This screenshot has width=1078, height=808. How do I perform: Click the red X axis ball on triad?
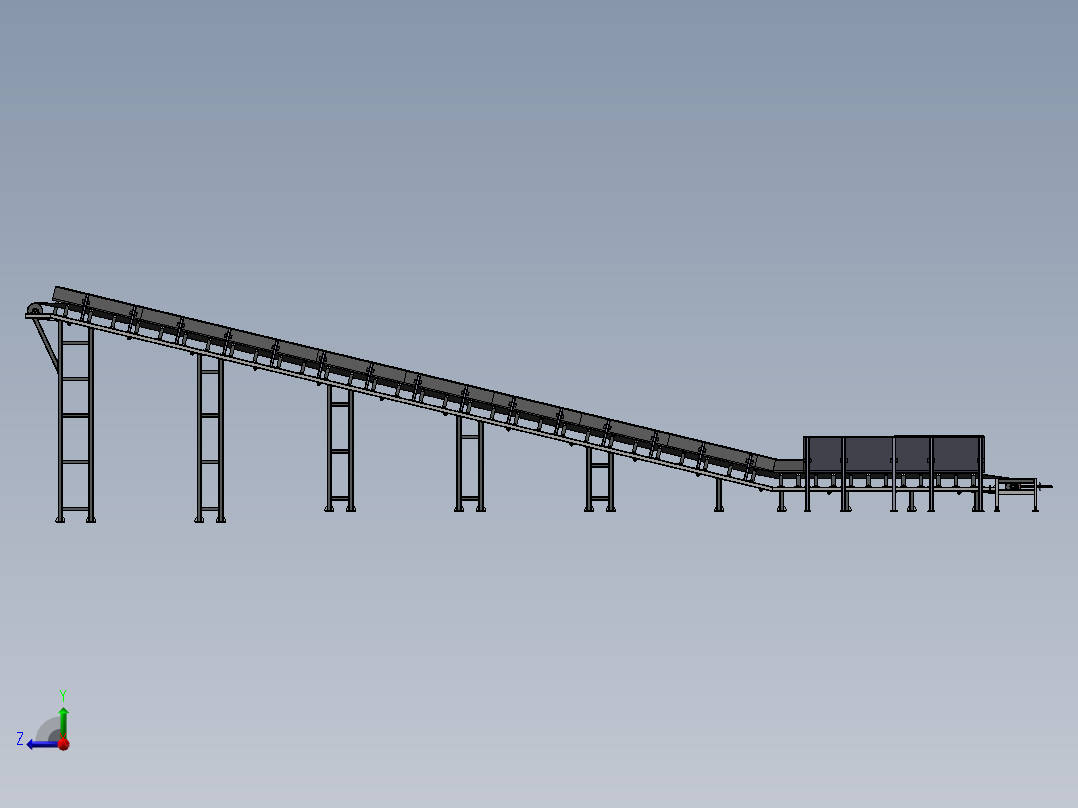pos(63,744)
